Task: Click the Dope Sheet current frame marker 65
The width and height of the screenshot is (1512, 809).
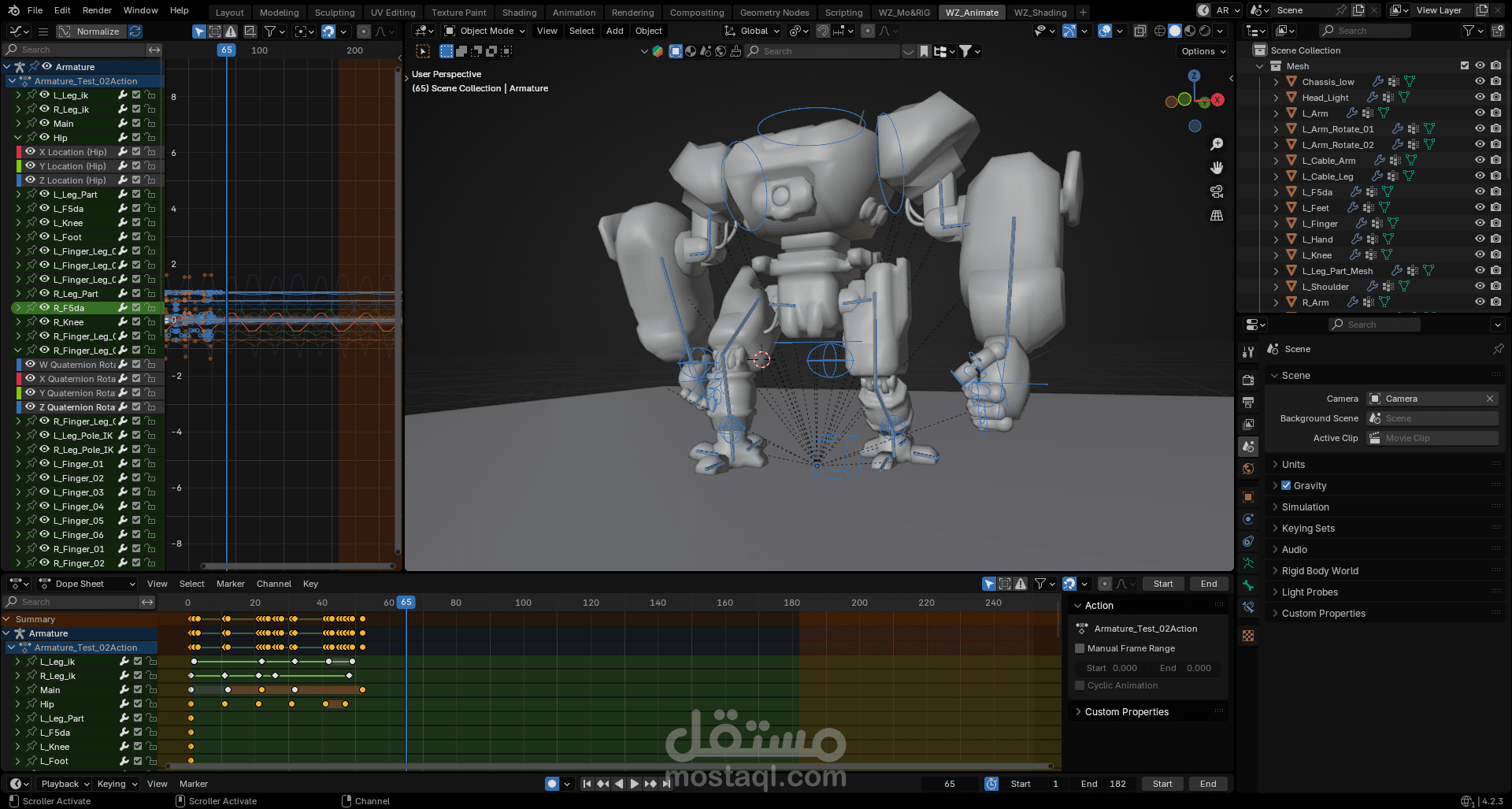Action: 406,603
